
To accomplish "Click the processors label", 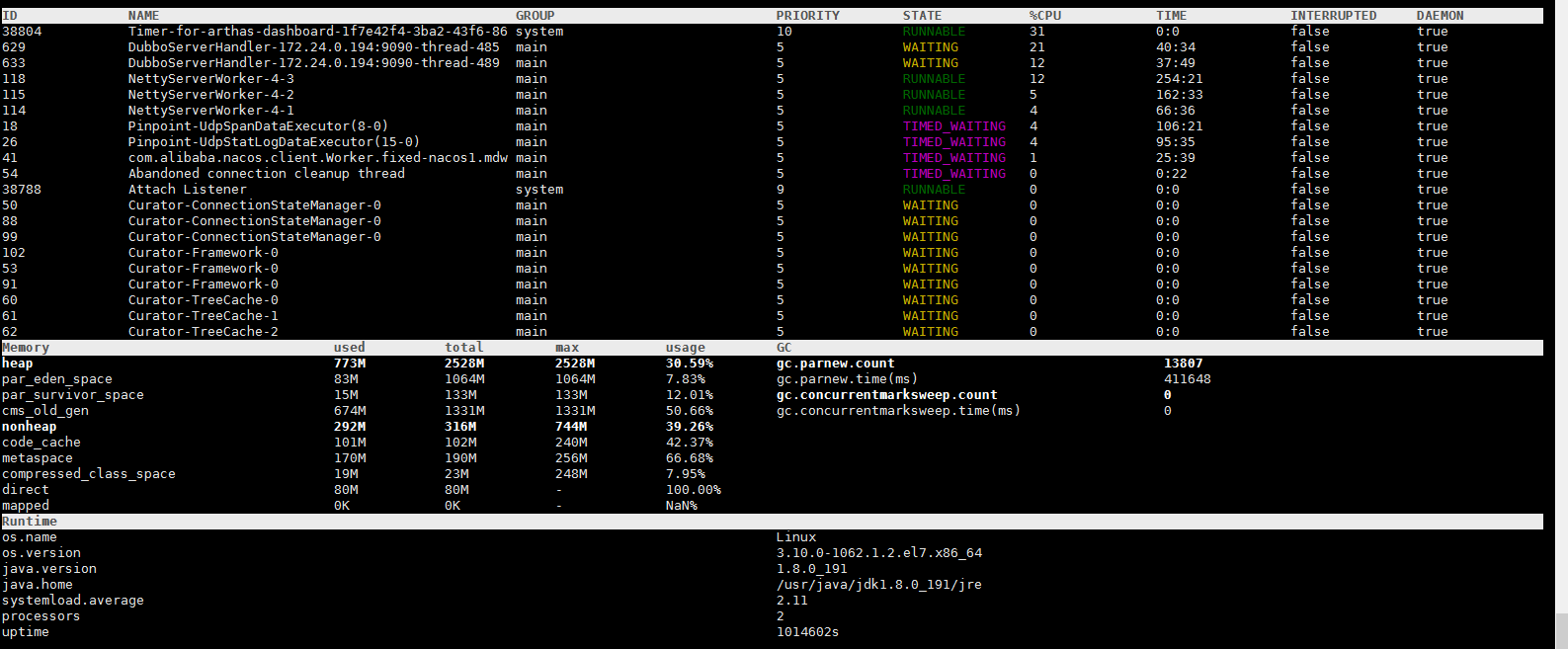I will (x=41, y=616).
